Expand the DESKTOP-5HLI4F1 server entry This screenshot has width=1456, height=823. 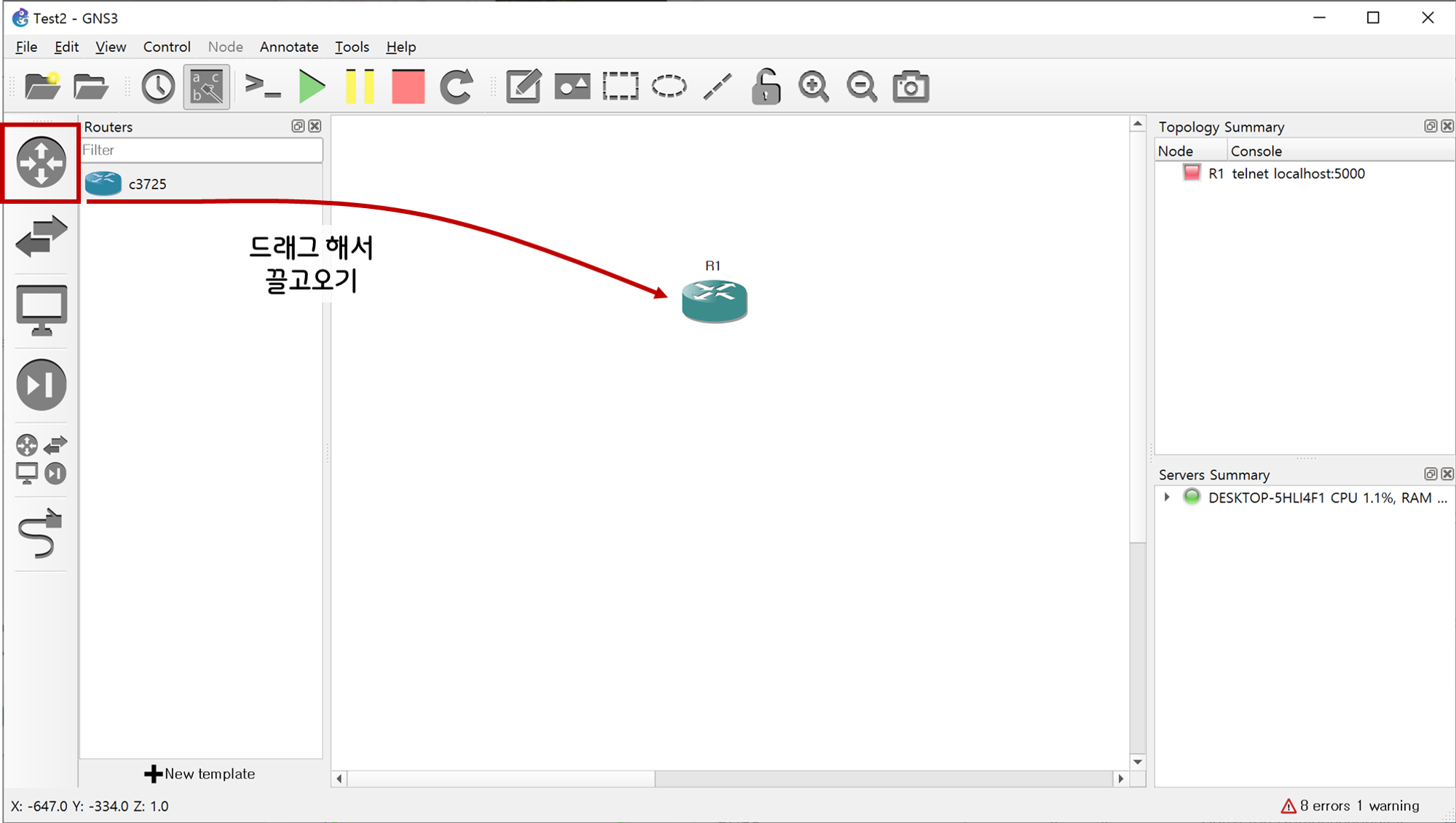tap(1167, 497)
